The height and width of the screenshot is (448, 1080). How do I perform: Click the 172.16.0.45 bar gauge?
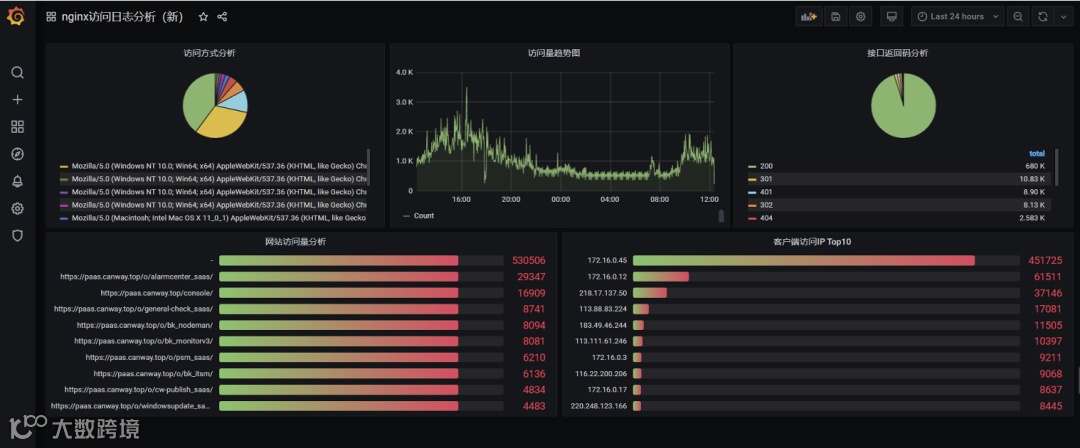point(826,261)
